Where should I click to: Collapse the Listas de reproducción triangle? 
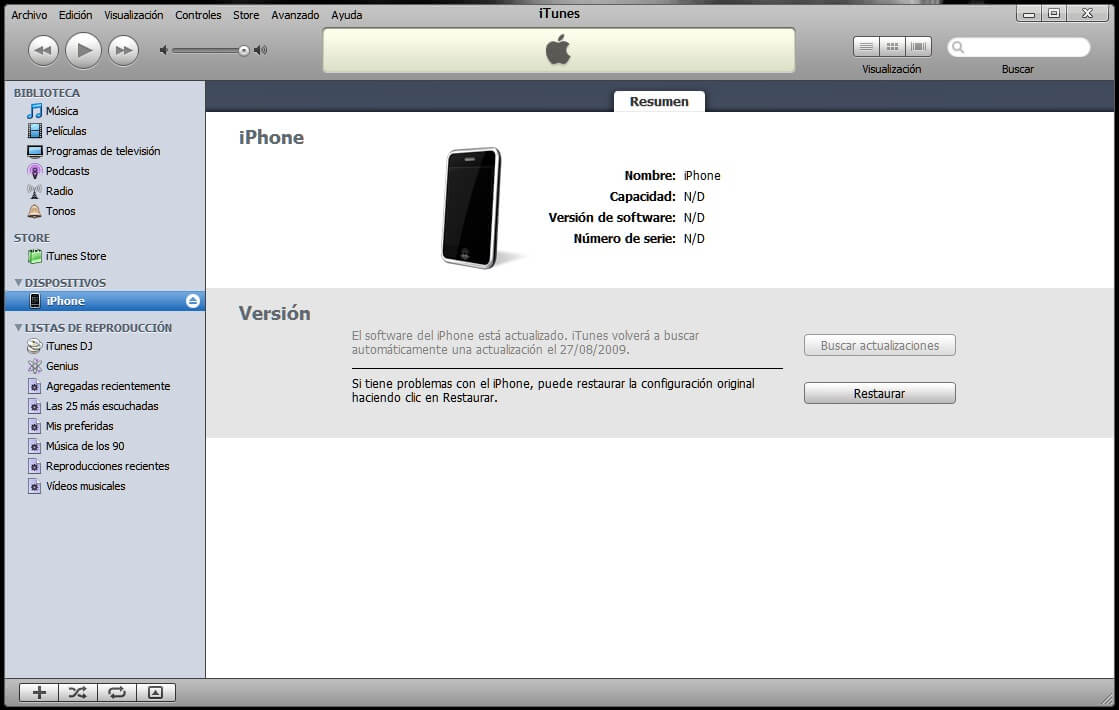point(18,328)
